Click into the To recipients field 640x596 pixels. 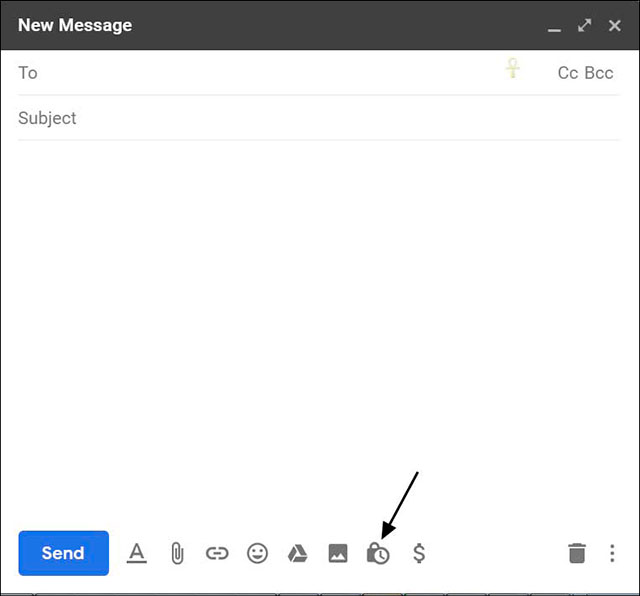click(250, 73)
